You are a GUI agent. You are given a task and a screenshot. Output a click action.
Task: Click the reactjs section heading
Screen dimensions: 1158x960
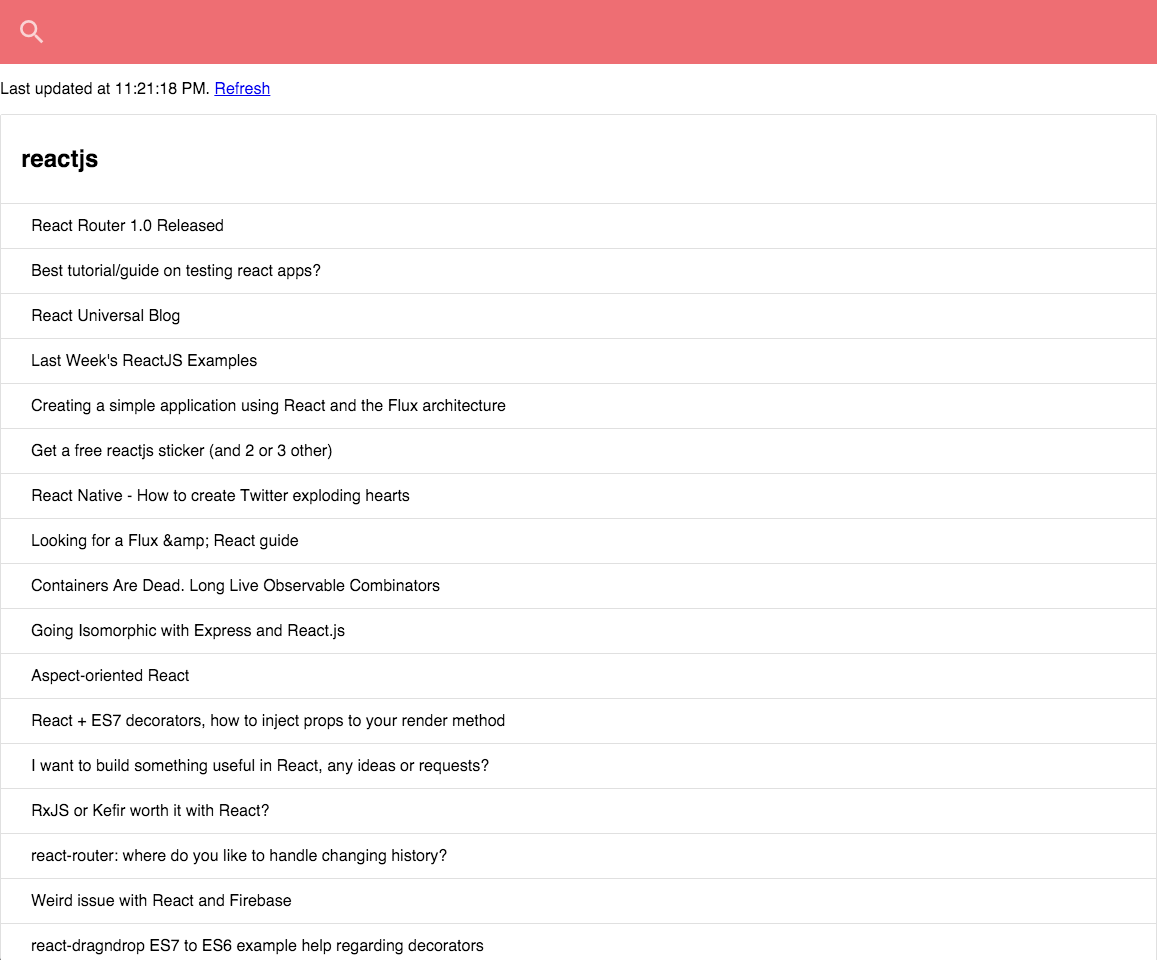click(60, 160)
